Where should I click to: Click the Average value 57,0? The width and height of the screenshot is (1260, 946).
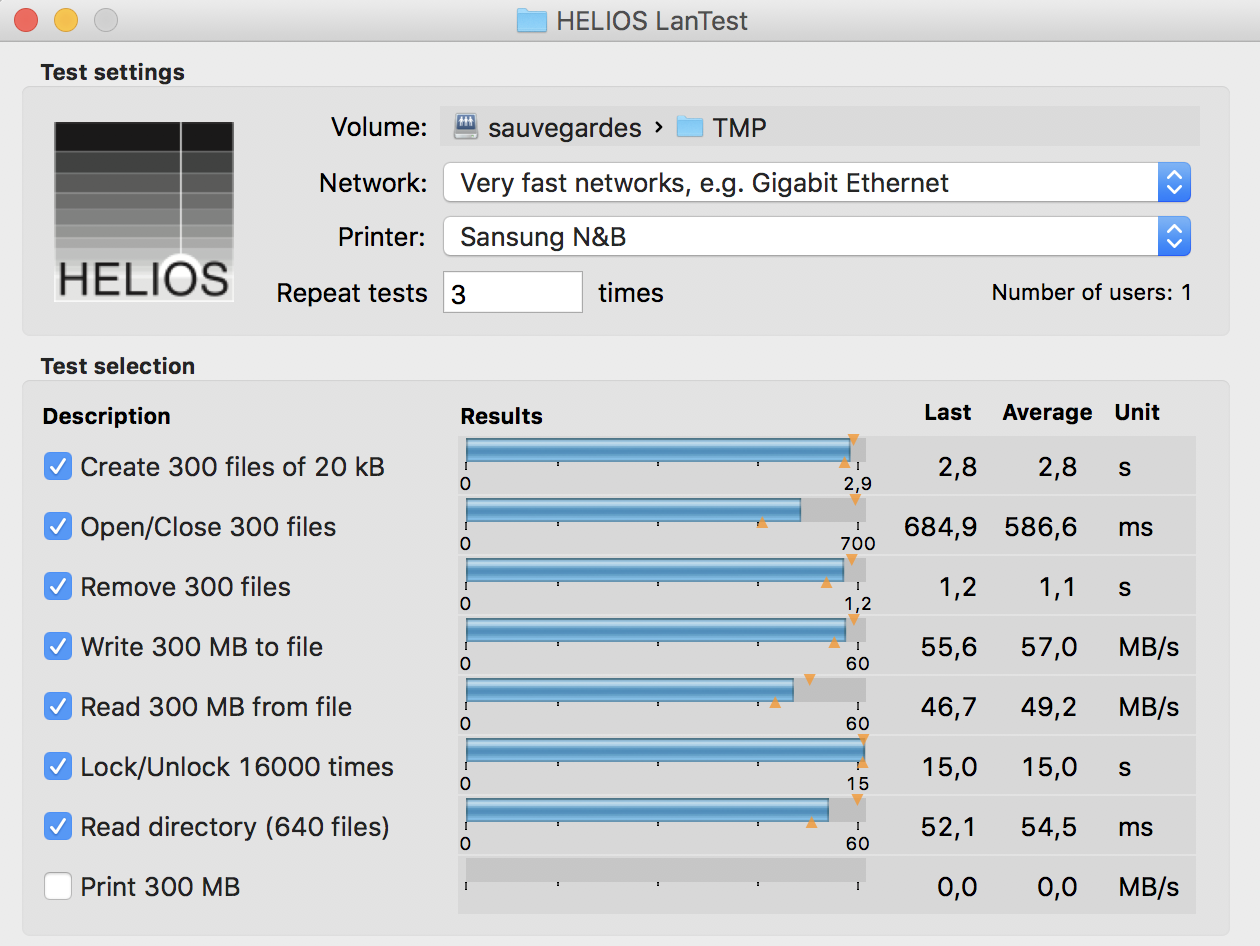pyautogui.click(x=1049, y=647)
